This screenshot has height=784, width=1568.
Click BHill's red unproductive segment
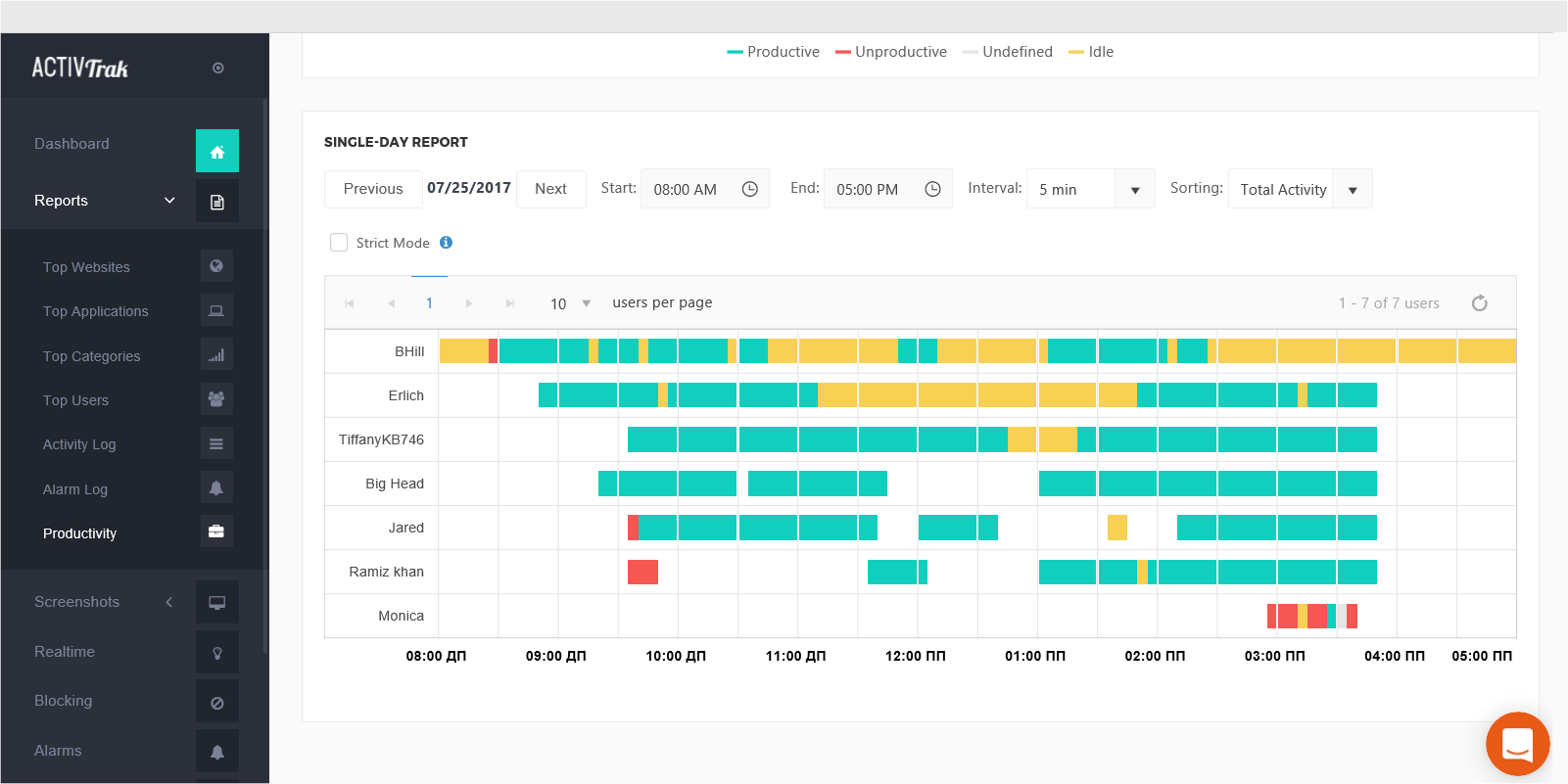pos(493,350)
